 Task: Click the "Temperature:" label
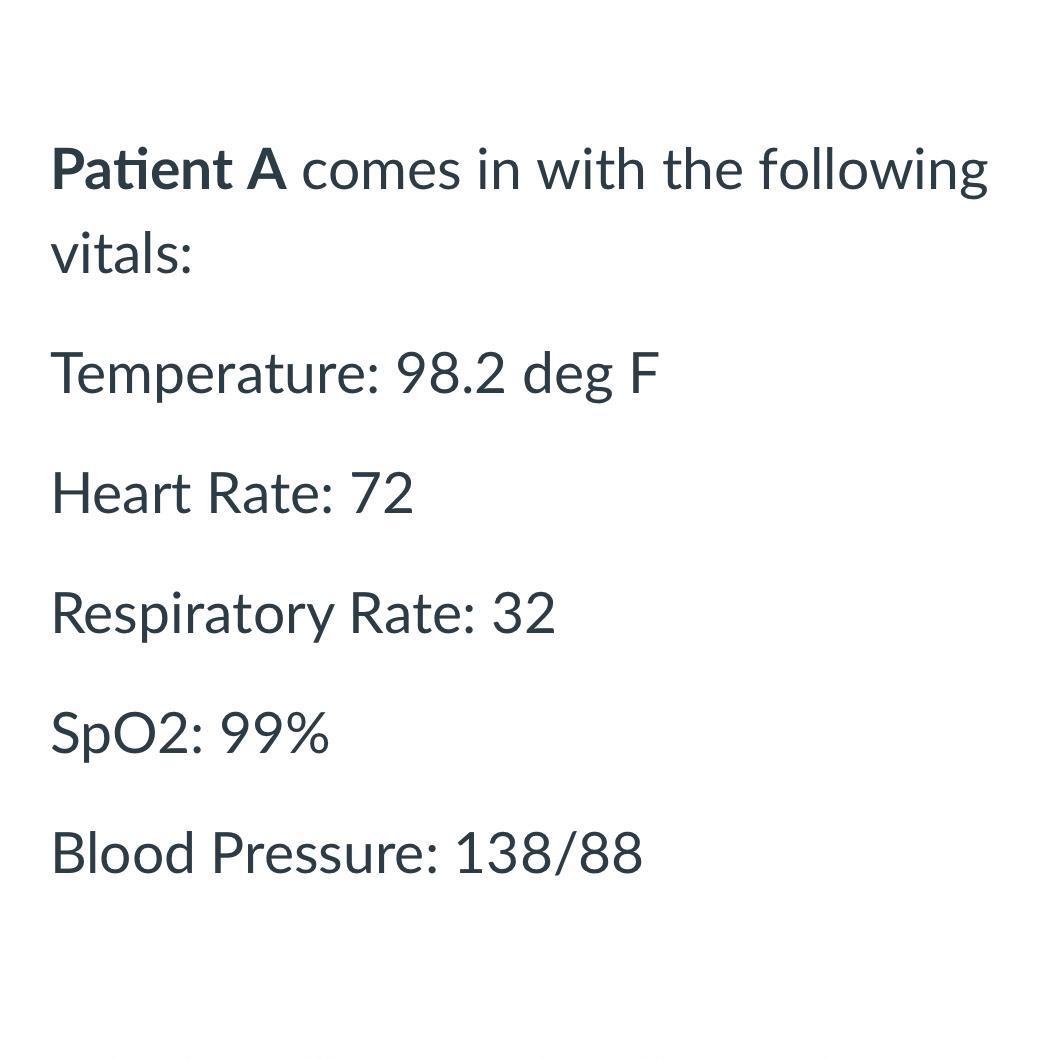215,375
